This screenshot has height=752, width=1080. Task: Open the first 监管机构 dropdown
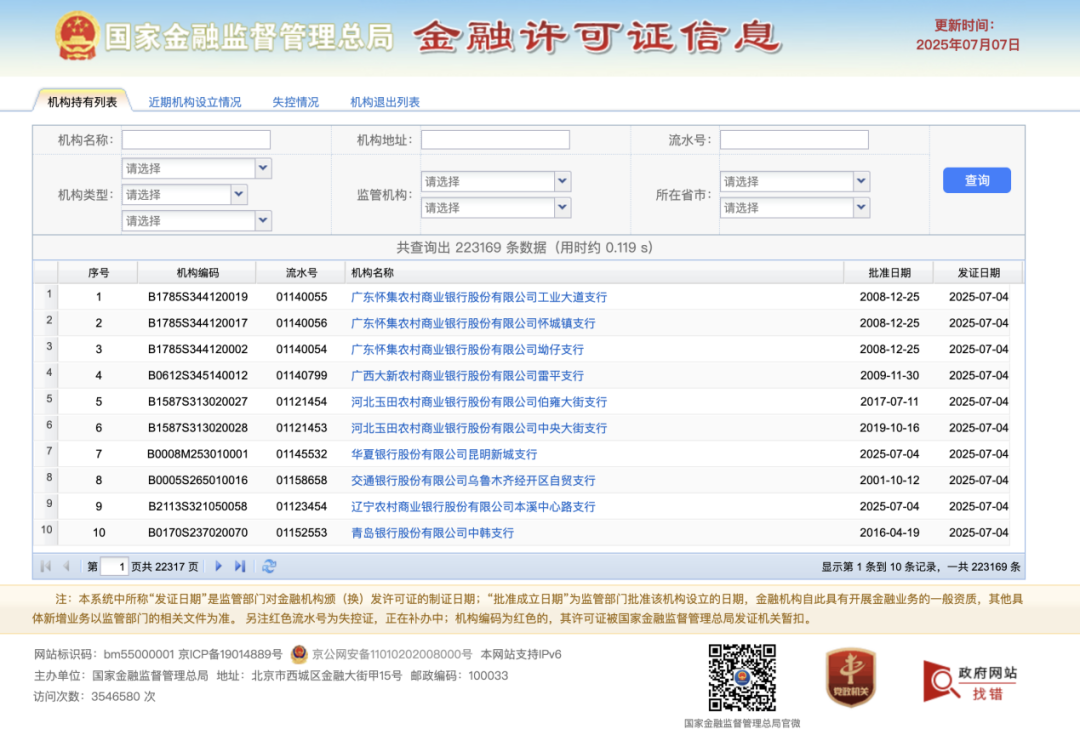(495, 181)
